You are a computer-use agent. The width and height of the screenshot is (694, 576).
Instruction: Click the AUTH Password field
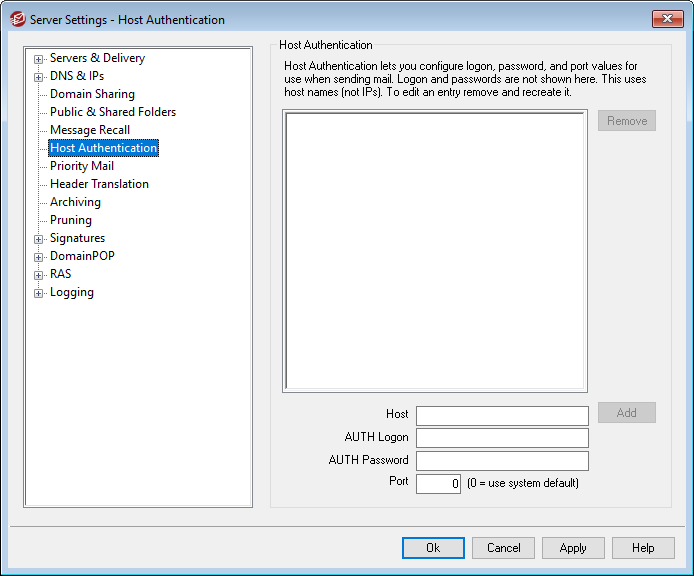[x=502, y=461]
